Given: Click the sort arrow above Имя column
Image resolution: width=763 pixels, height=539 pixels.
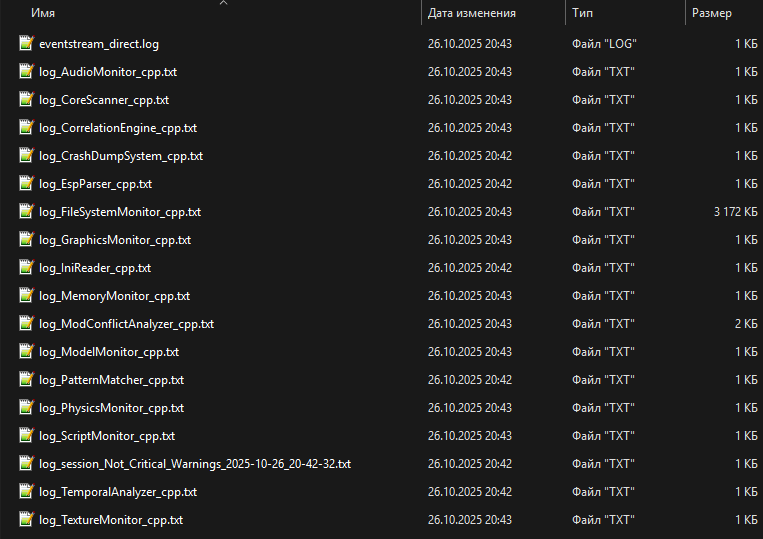Looking at the screenshot, I should tap(223, 3).
